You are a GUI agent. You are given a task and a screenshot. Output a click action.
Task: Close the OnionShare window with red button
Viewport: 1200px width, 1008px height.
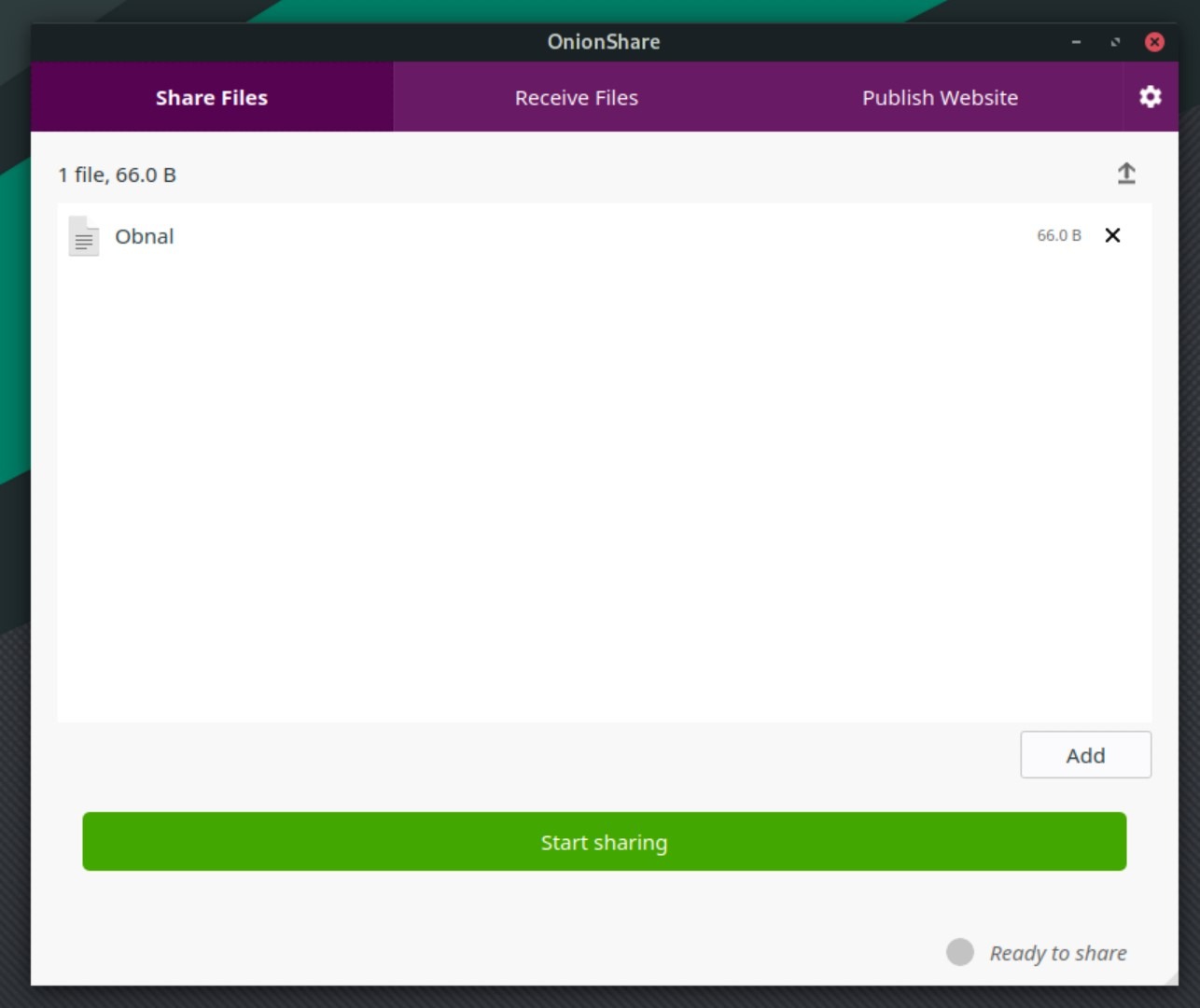(1154, 42)
